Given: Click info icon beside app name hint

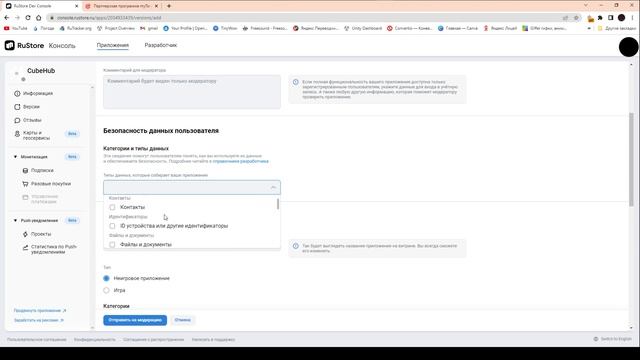Looking at the screenshot, I should 296,246.
